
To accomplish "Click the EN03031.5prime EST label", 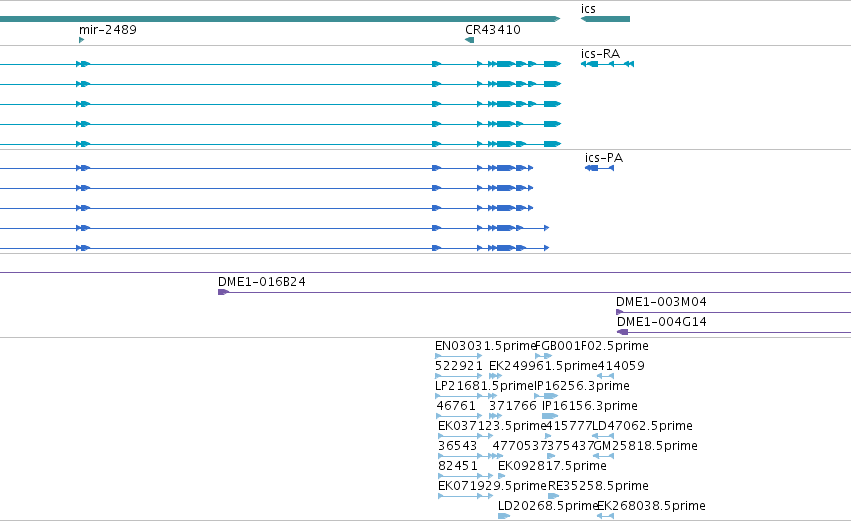I will coord(486,346).
